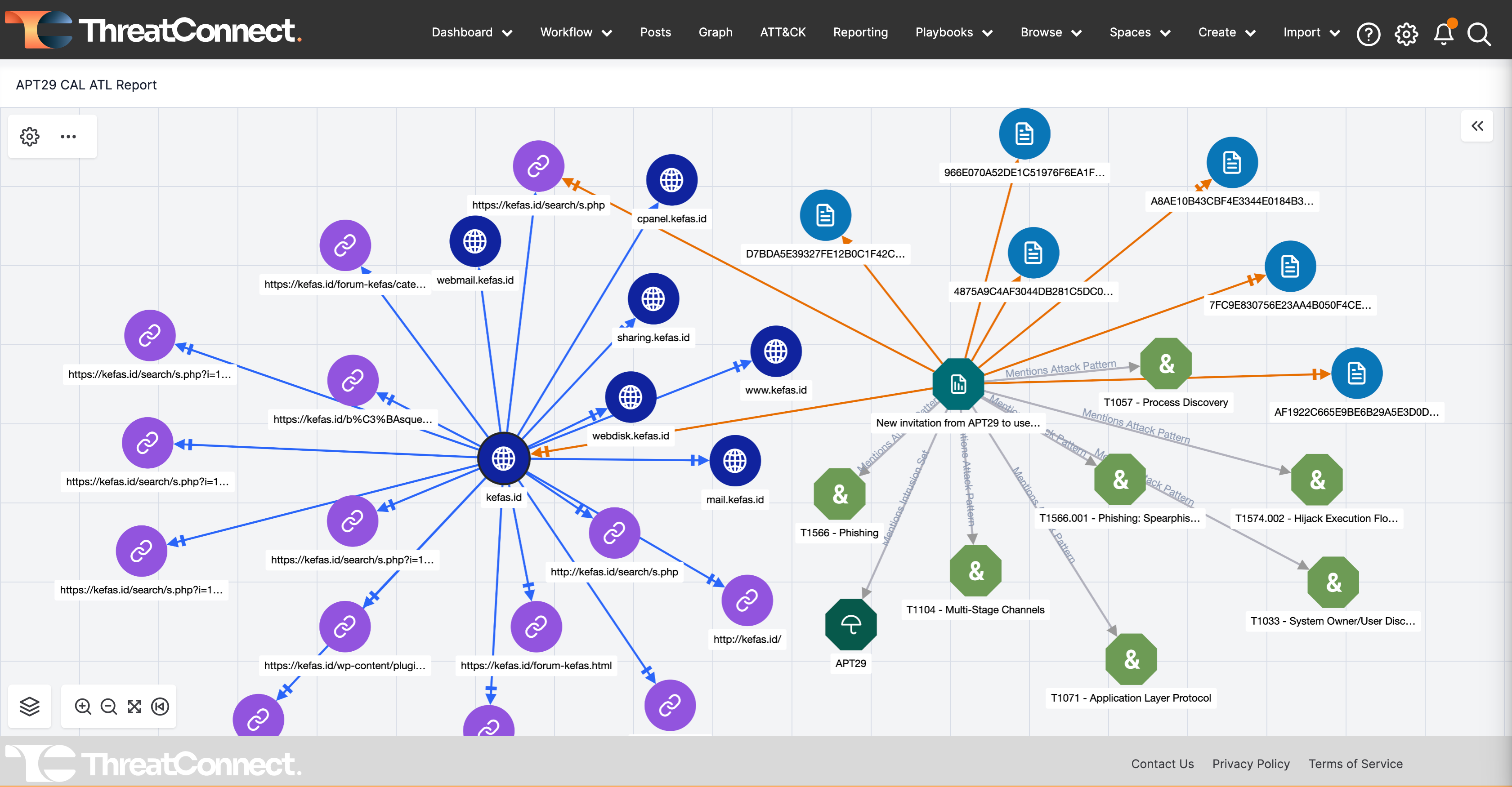Click the reset view control on the graph toolbar
This screenshot has width=1512, height=787.
tap(160, 707)
